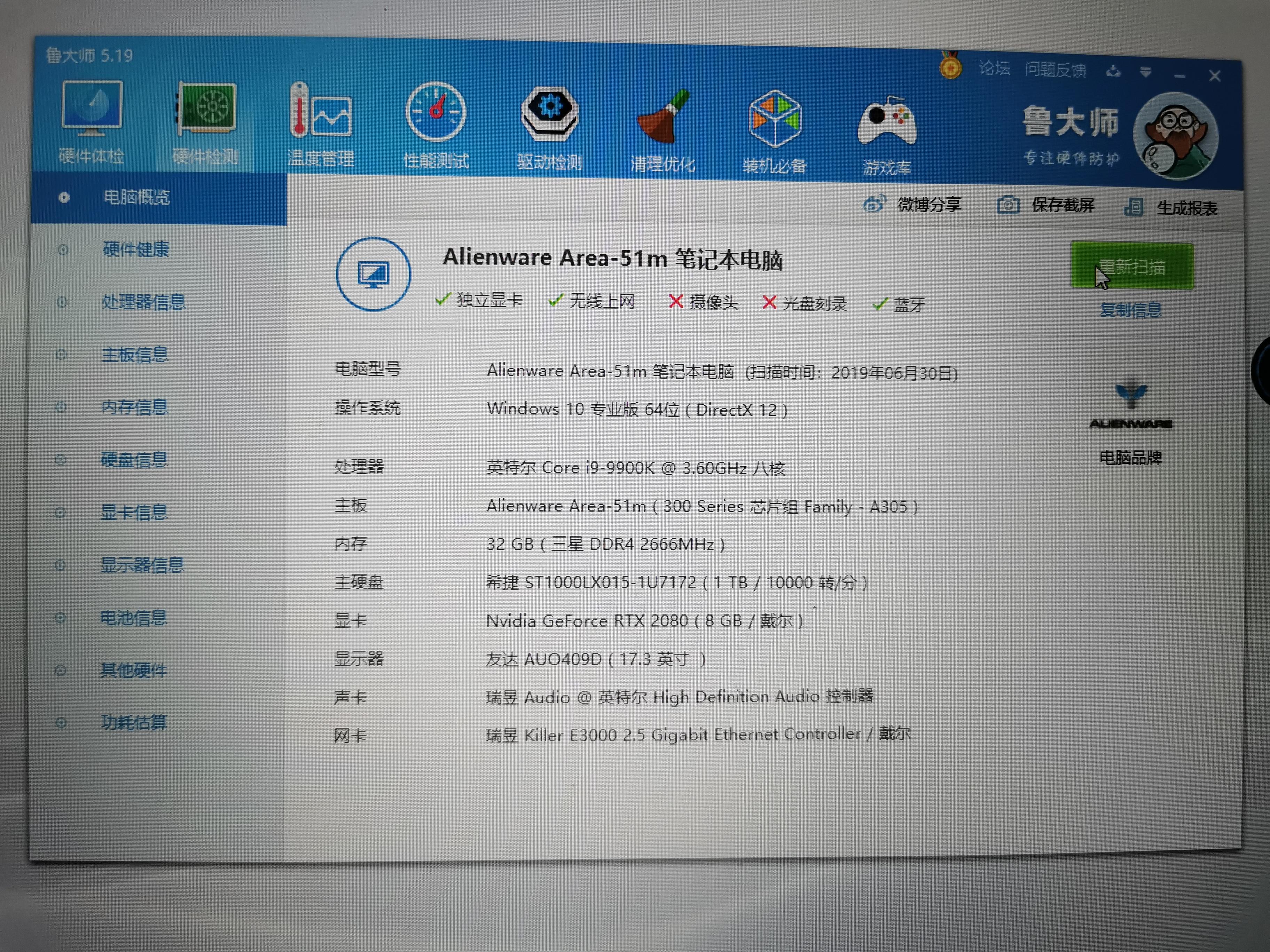This screenshot has width=1270, height=952.
Task: Click the ST1000LX015 hard disk value
Action: pyautogui.click(x=677, y=583)
